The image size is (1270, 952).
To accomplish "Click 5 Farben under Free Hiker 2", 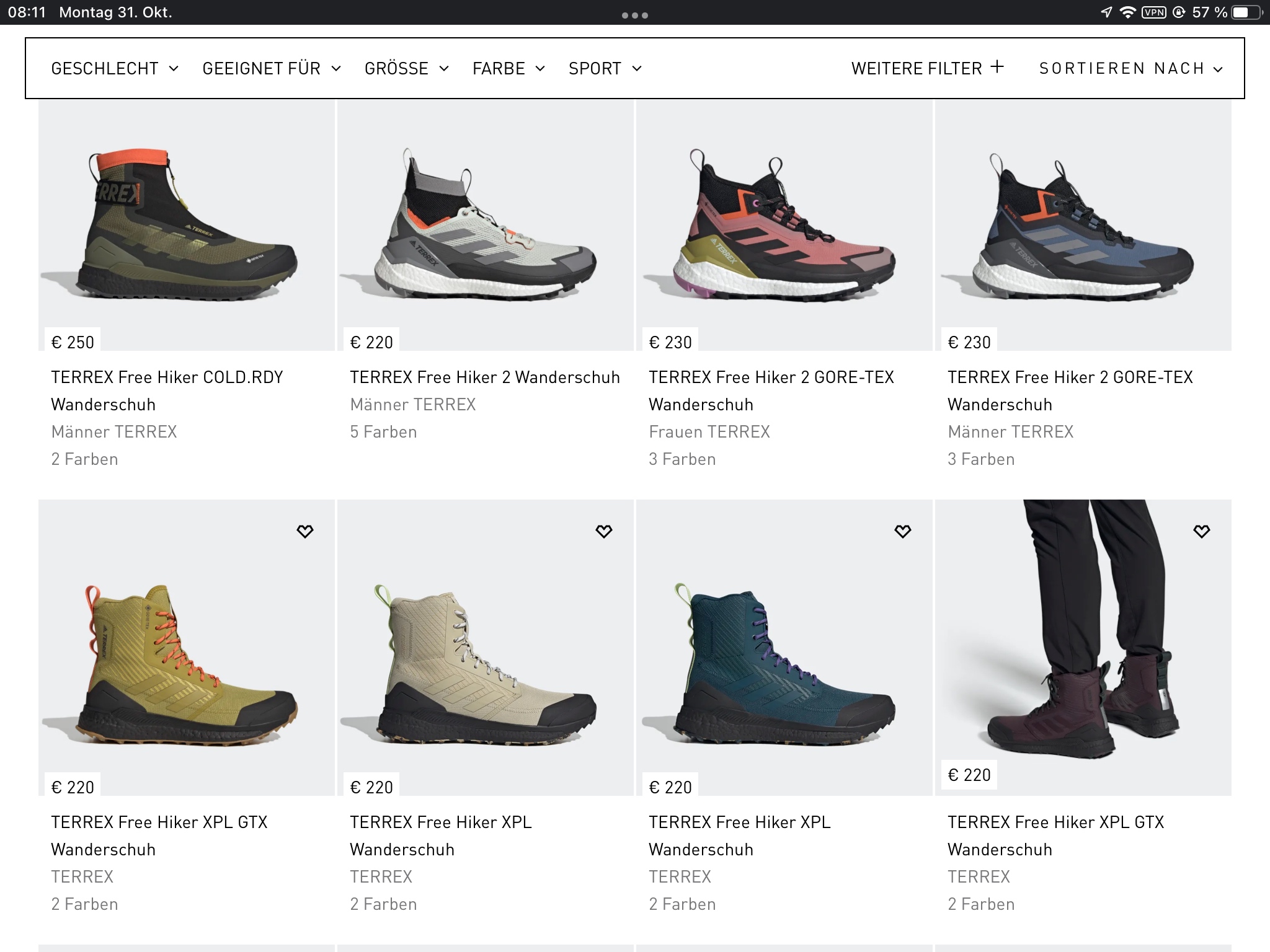I will [383, 432].
